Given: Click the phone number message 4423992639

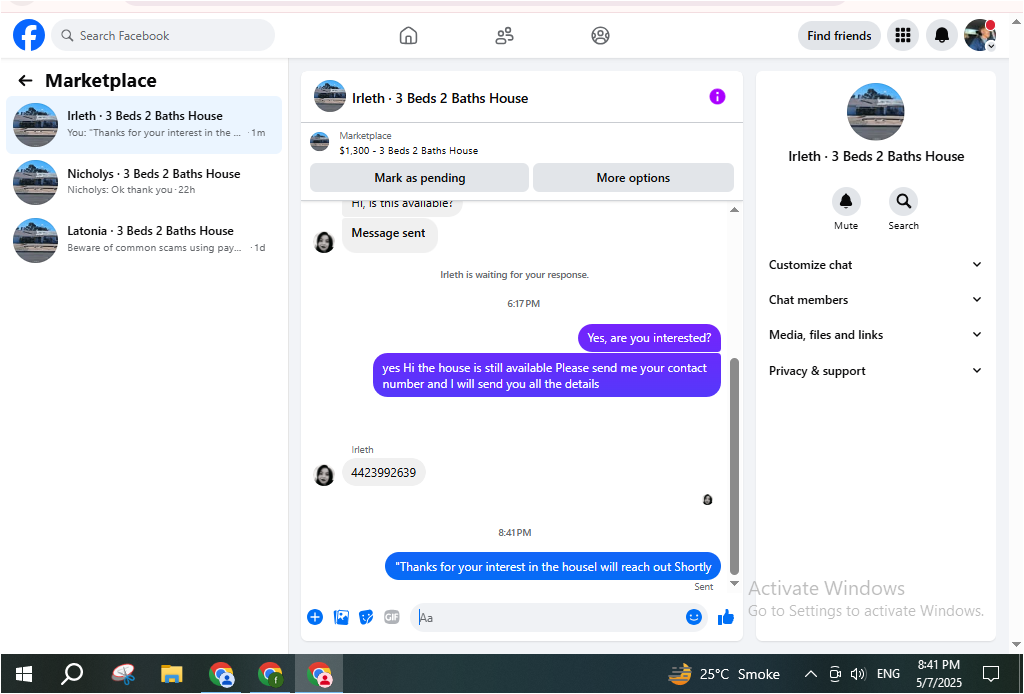Looking at the screenshot, I should tap(383, 473).
